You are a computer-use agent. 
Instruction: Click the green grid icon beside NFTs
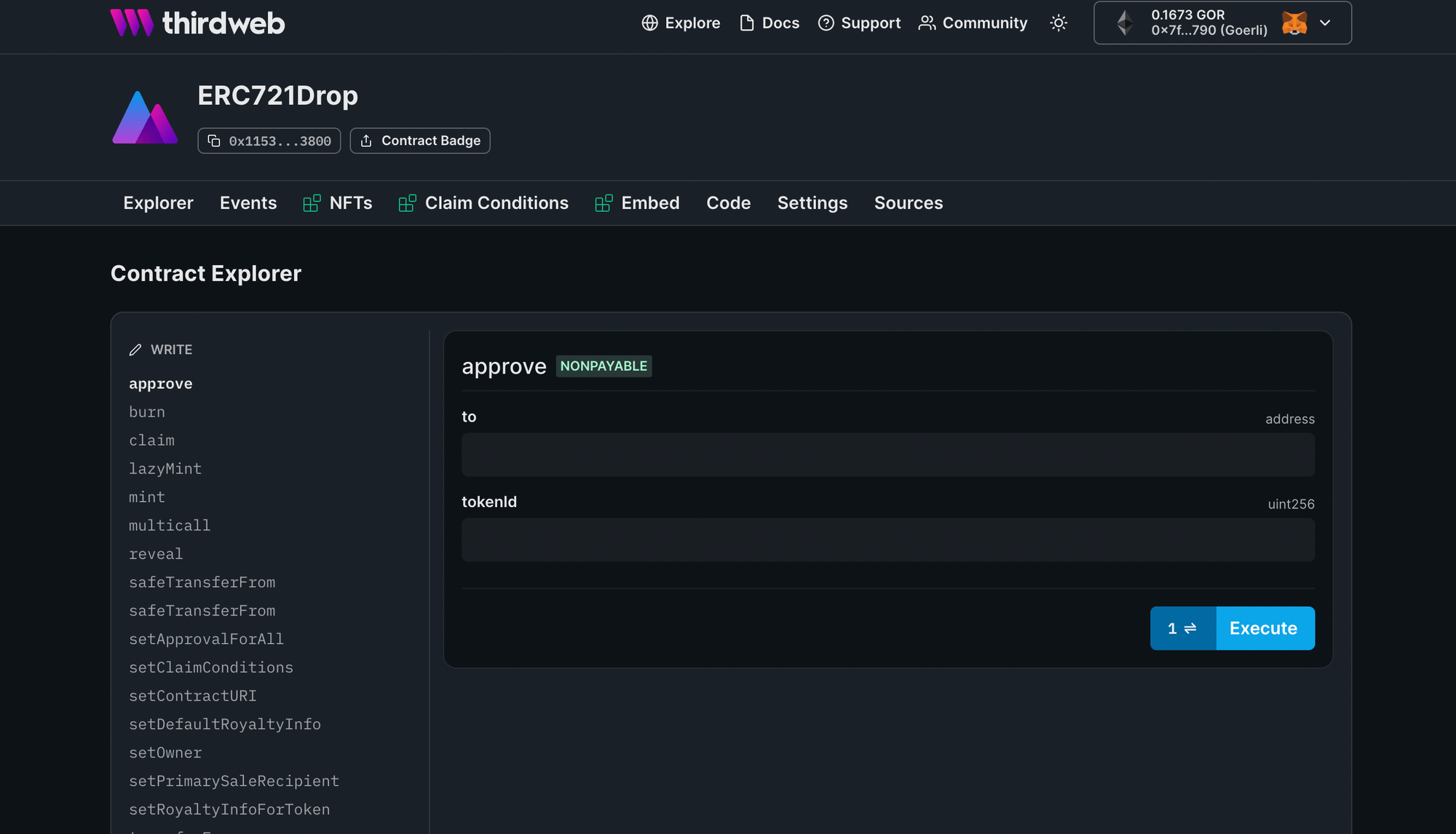[312, 202]
